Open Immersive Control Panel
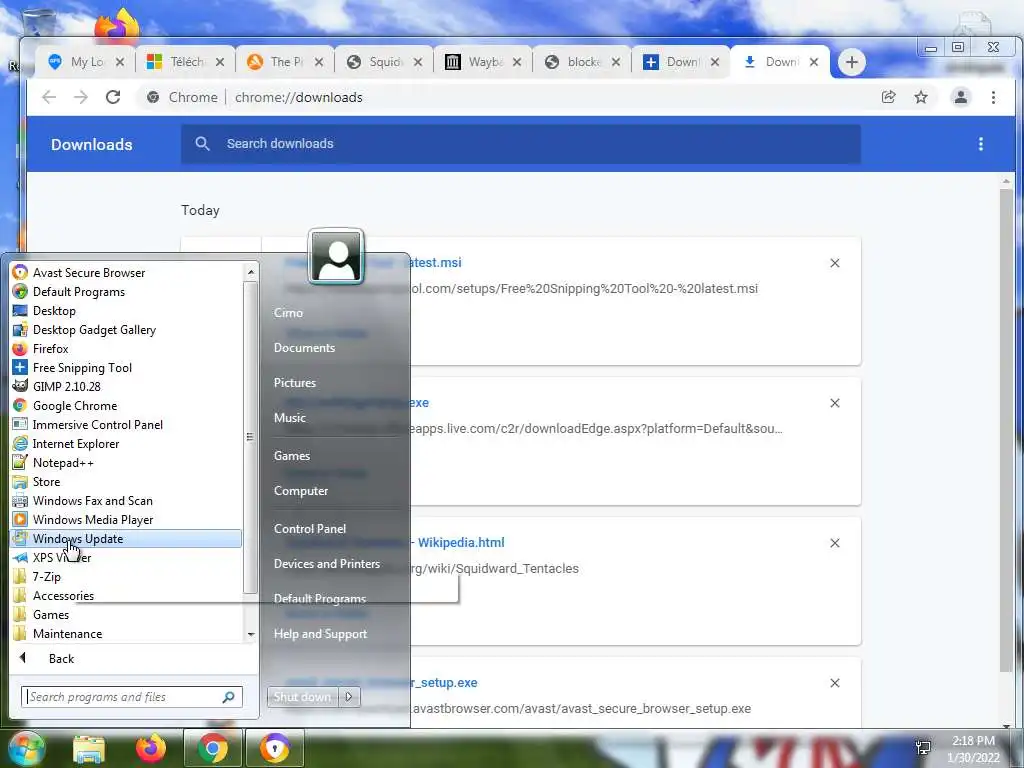This screenshot has height=768, width=1024. click(97, 424)
